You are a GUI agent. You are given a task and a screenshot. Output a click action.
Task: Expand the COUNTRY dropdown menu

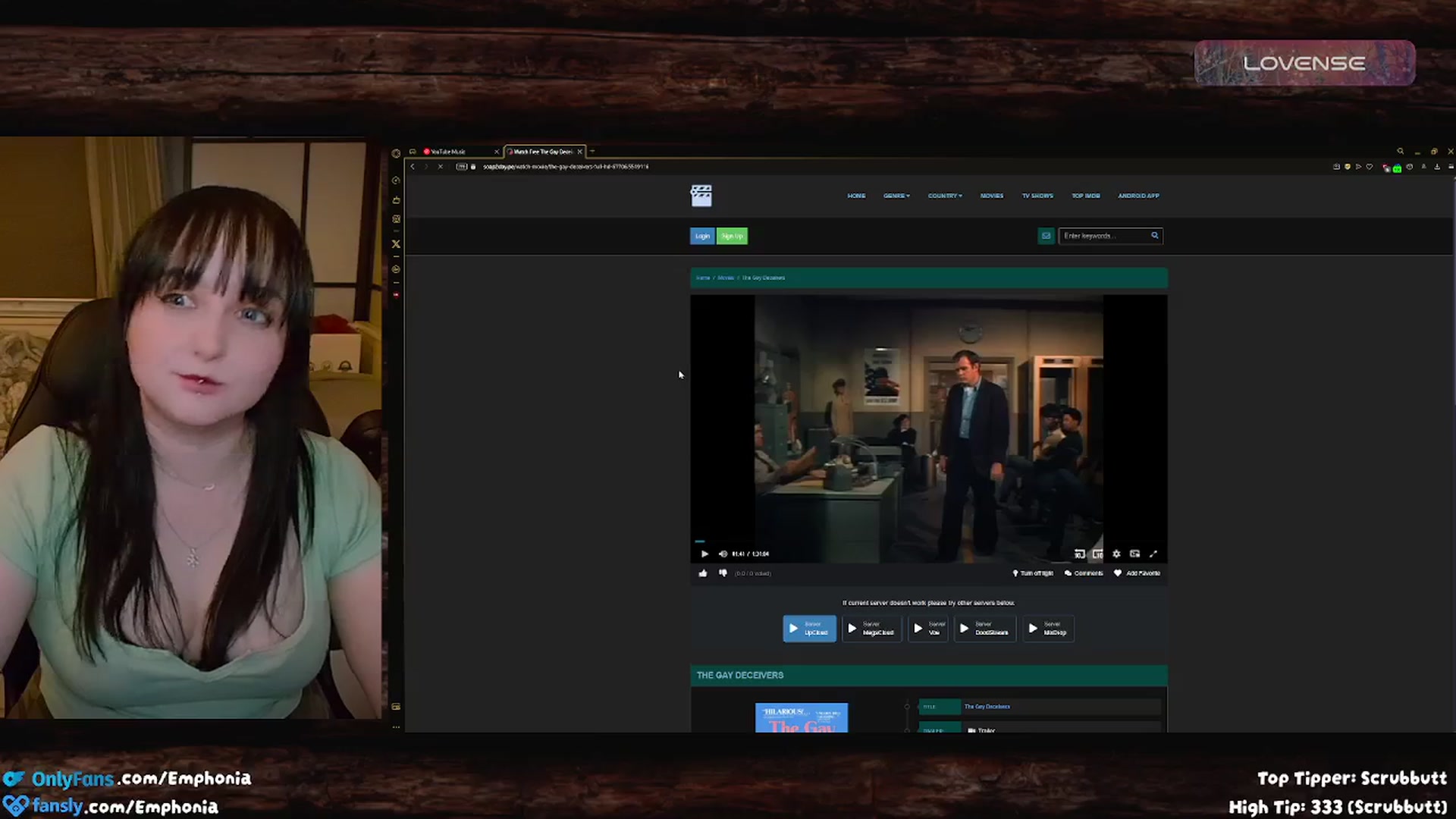pyautogui.click(x=945, y=196)
